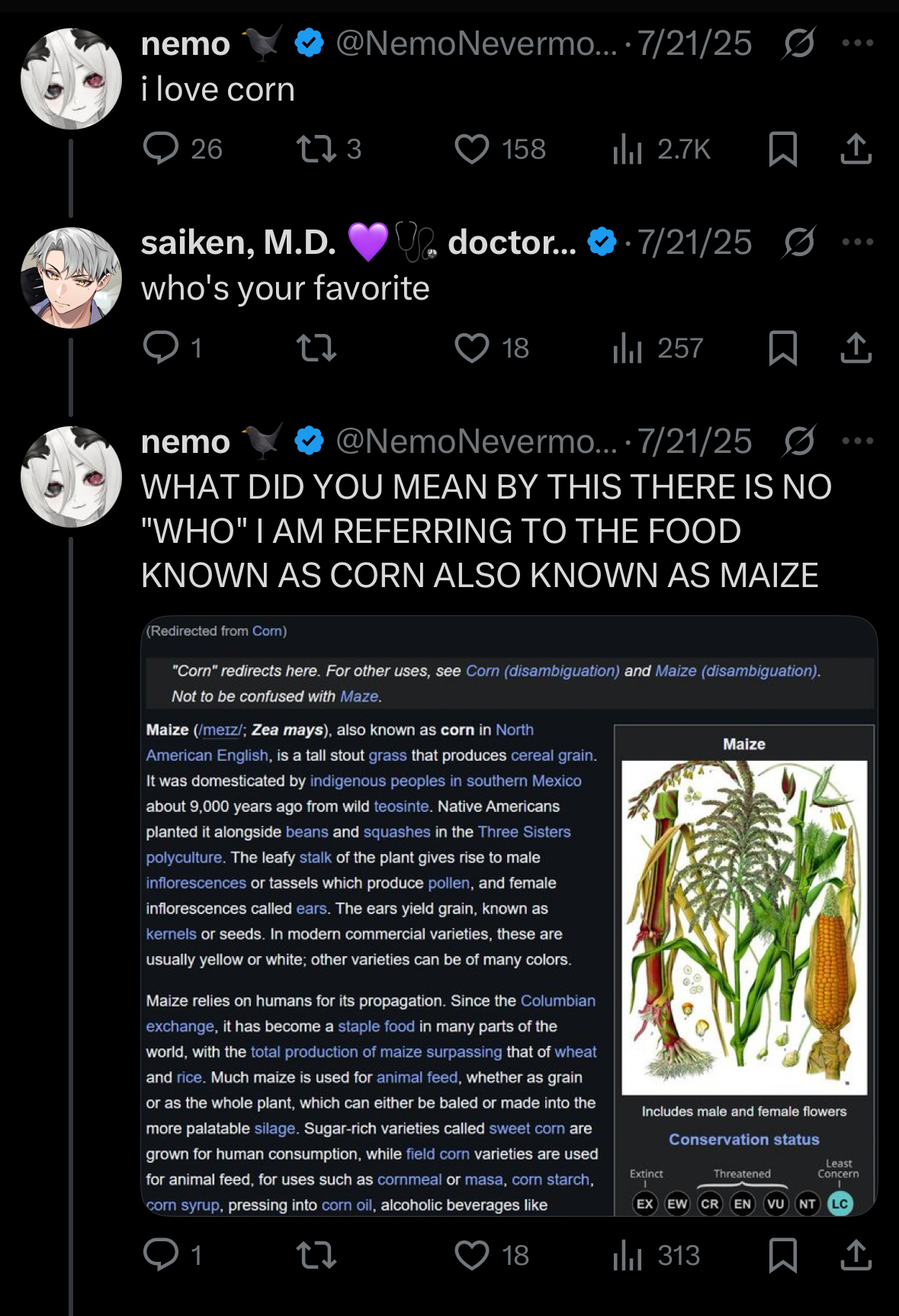The image size is (899, 1316).
Task: Share nemo's Wikipedia maize post
Action: (856, 1254)
